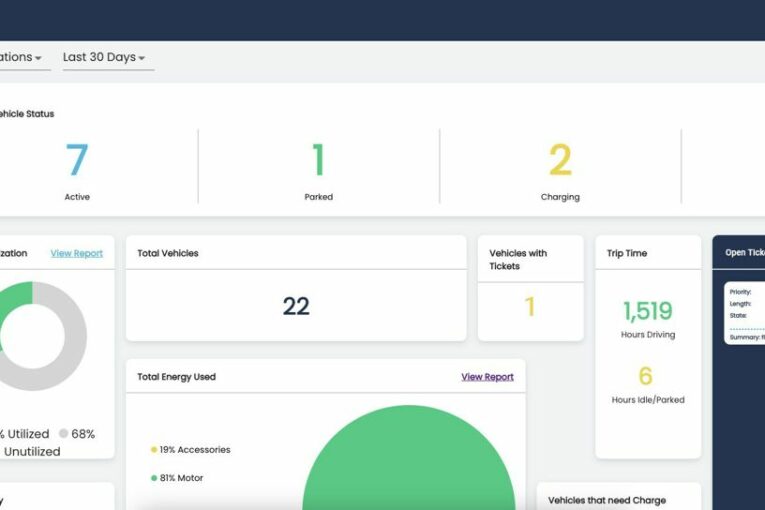Open the ticket card in Open Tickets
This screenshot has height=510, width=765.
(x=745, y=313)
